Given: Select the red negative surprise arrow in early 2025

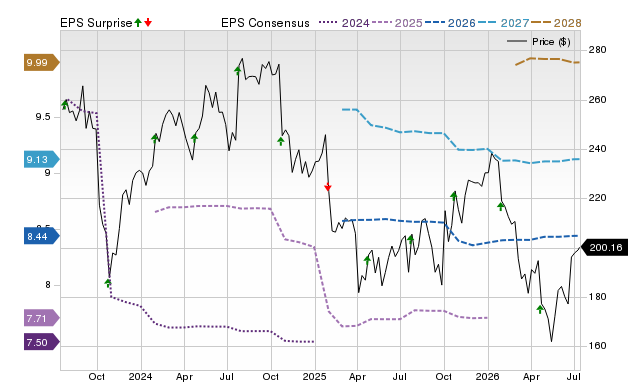Looking at the screenshot, I should tap(328, 187).
